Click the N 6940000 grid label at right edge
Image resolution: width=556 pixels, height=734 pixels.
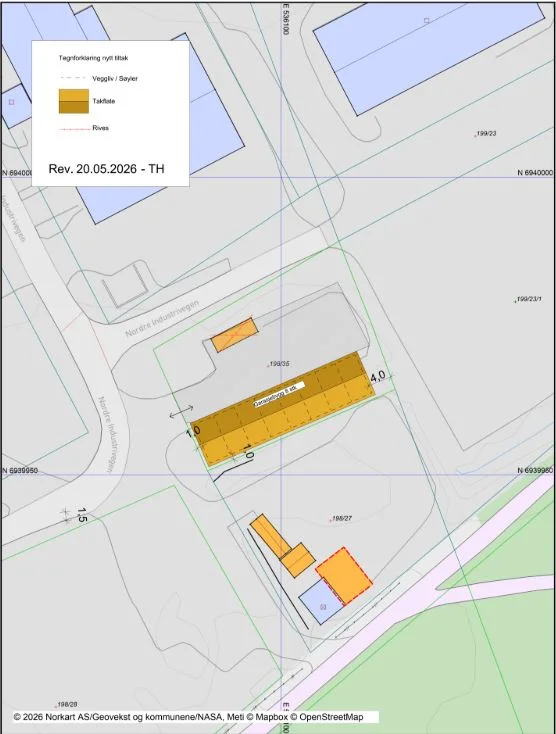535,173
